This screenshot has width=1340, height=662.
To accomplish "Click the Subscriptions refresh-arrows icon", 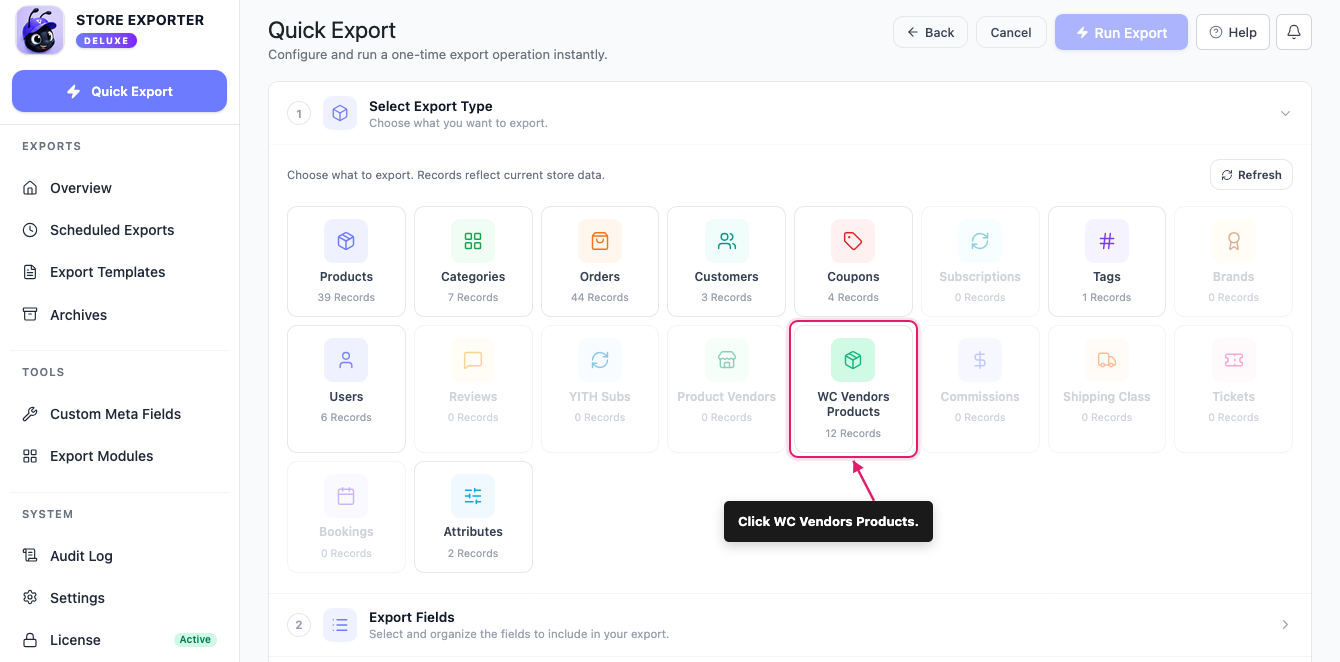I will (x=980, y=241).
